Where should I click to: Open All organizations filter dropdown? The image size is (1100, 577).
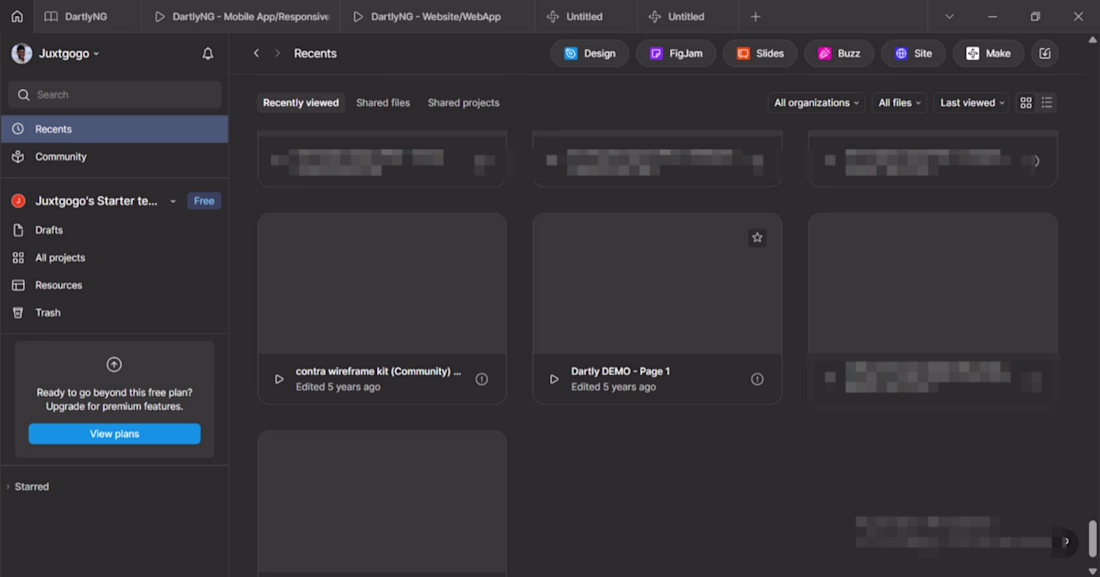pyautogui.click(x=816, y=103)
